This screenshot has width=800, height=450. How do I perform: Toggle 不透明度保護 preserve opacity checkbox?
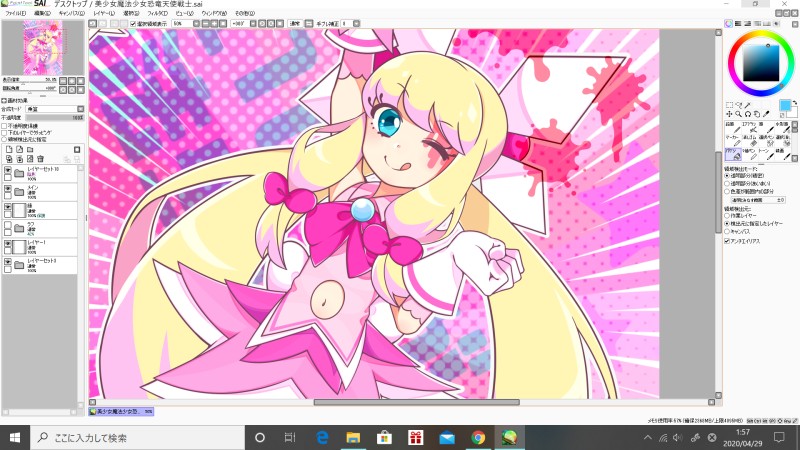[4, 126]
